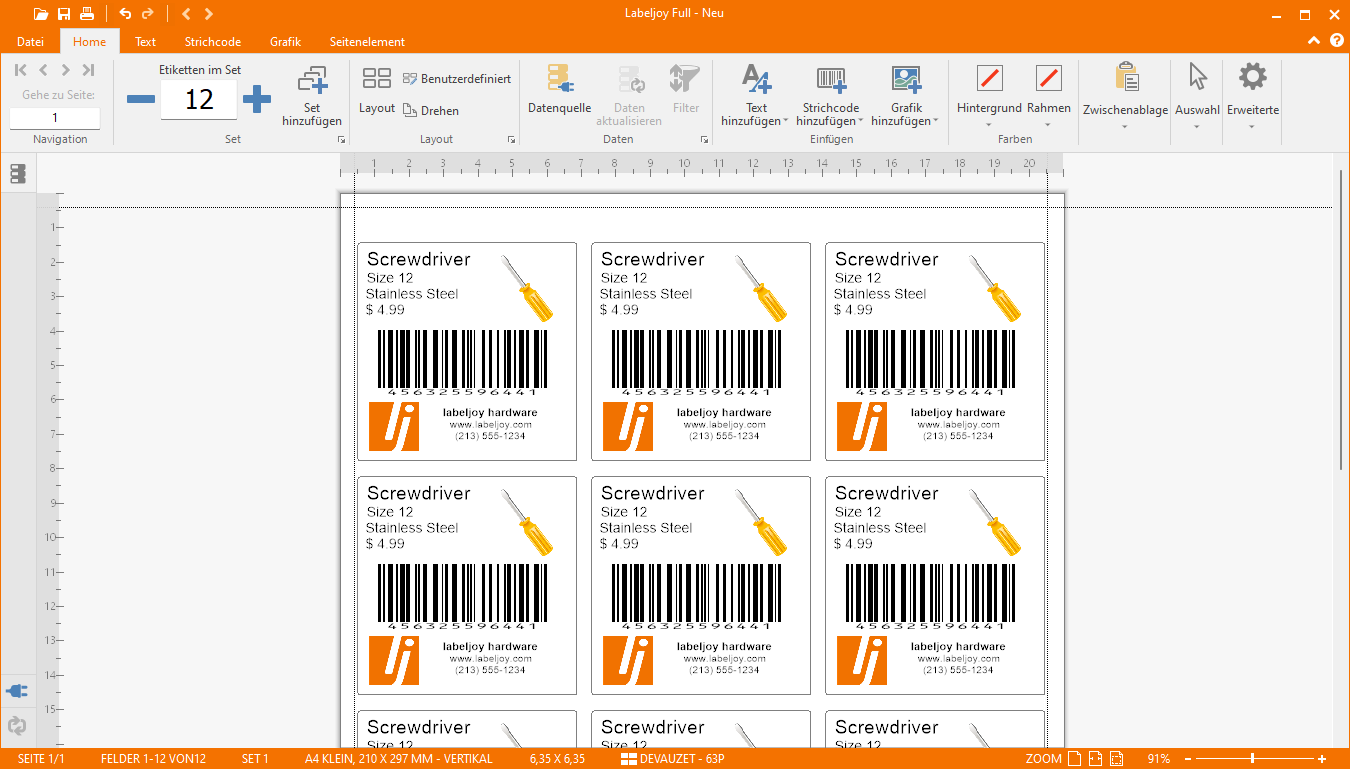Switch to the Text ribbon tab
Viewport: 1350px width, 769px height.
coord(146,42)
